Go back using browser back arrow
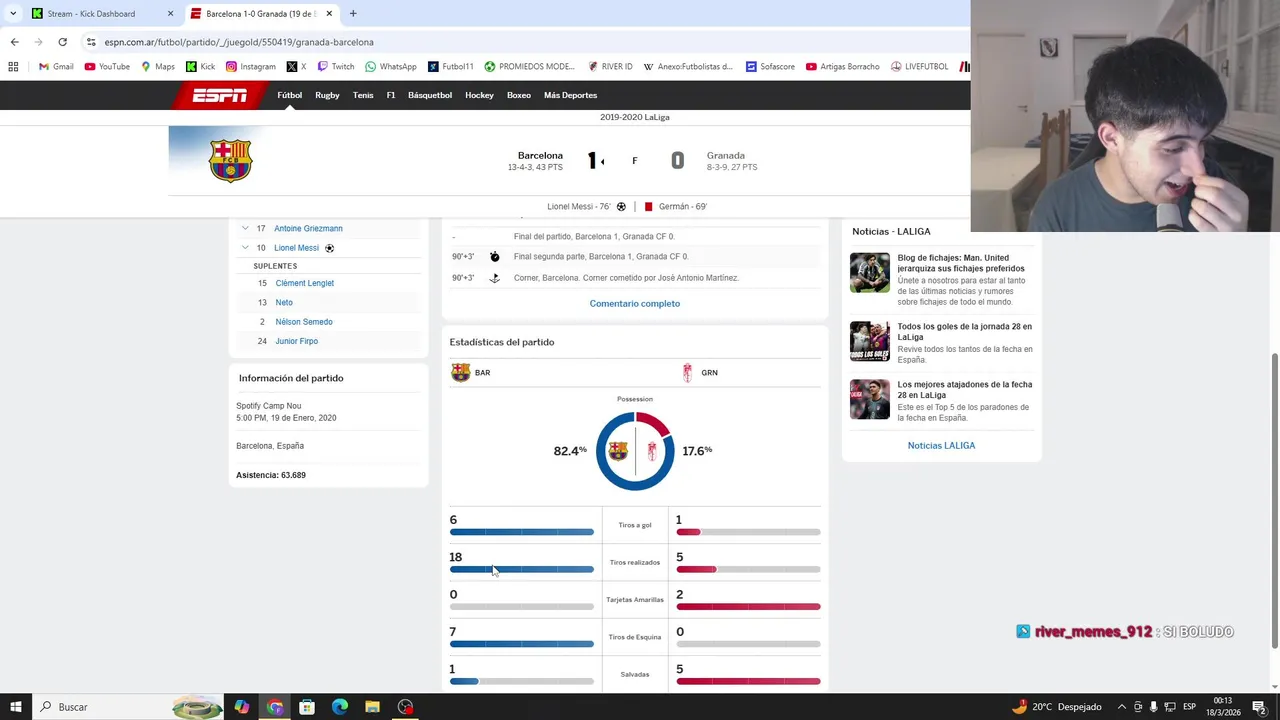Screen dimensions: 1280x720 click(14, 42)
